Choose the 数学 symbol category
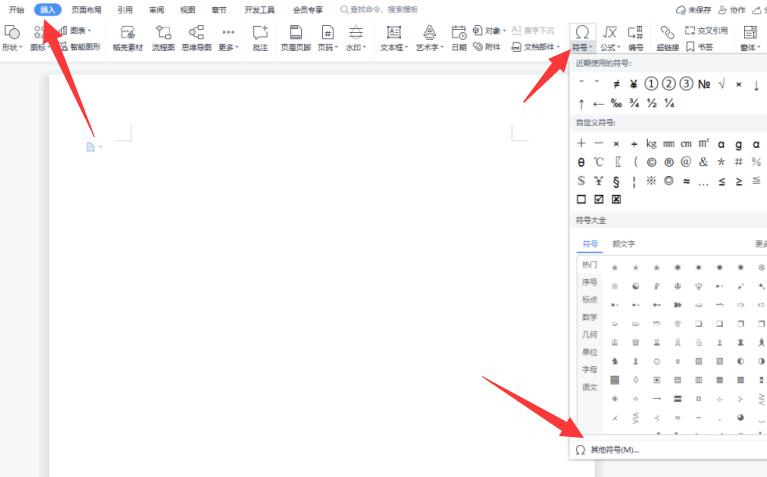 point(589,317)
